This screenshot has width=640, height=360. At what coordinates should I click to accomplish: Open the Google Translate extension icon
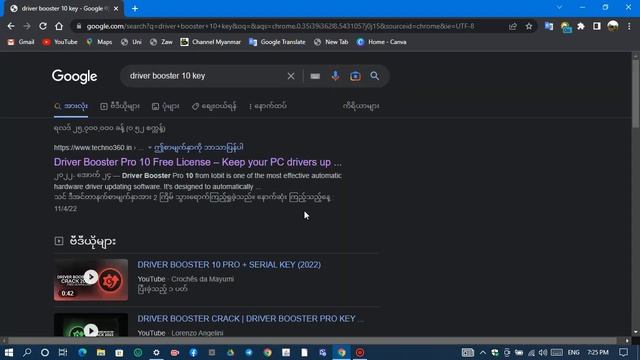click(x=549, y=26)
